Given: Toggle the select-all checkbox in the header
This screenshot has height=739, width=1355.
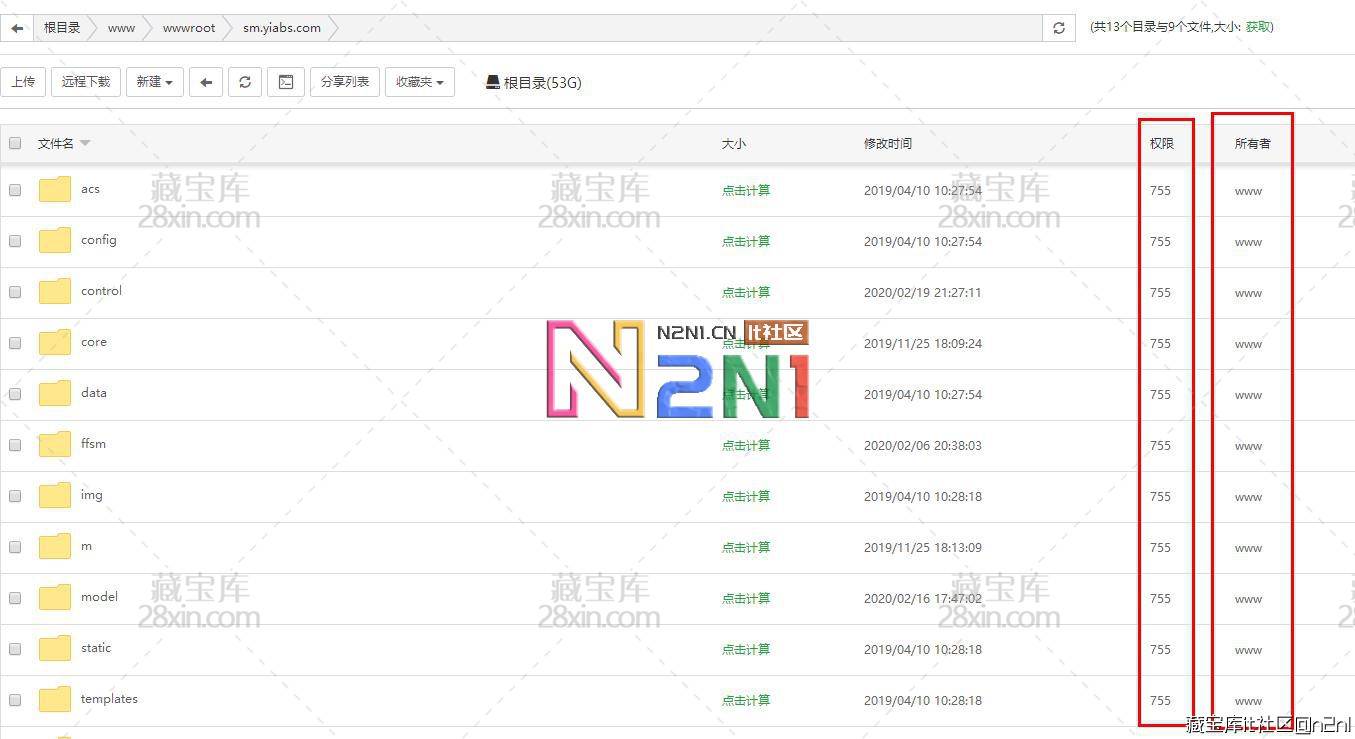Looking at the screenshot, I should tap(15, 143).
